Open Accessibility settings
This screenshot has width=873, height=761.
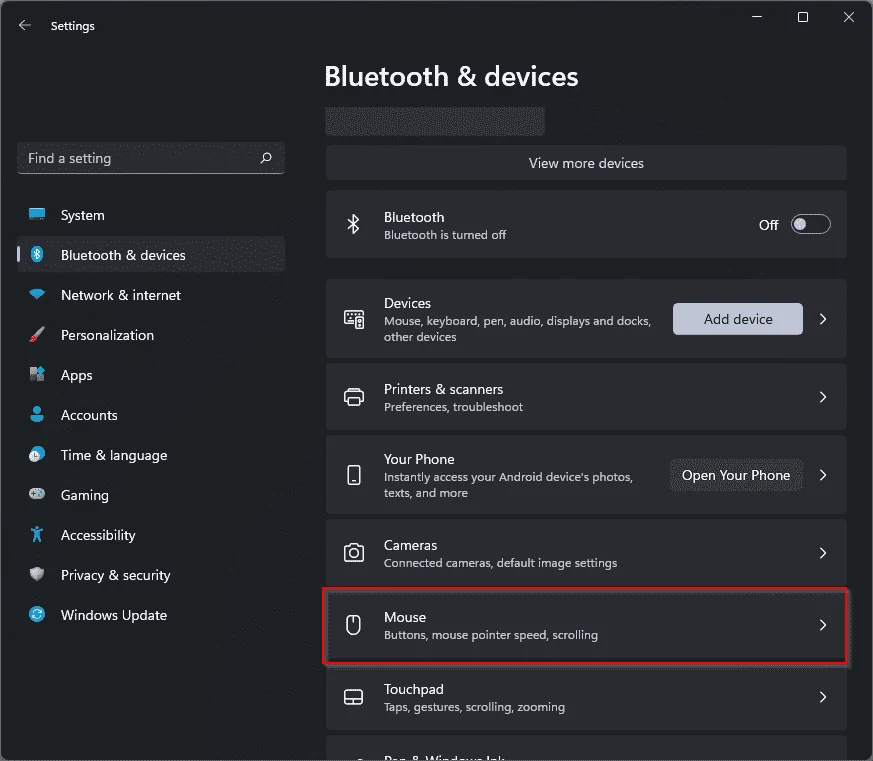point(151,535)
